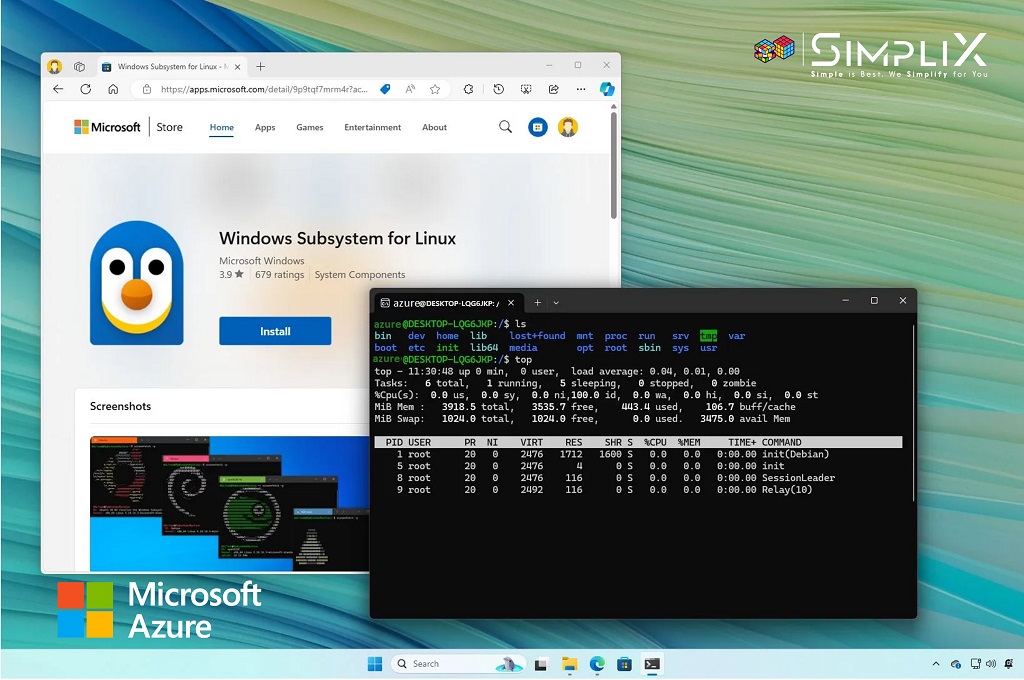Click lost+found in the ls output
1024x680 pixels.
pos(537,336)
